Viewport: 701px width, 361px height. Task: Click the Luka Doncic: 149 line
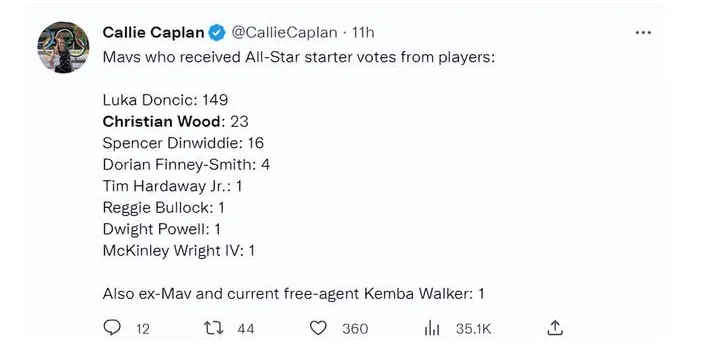[165, 100]
